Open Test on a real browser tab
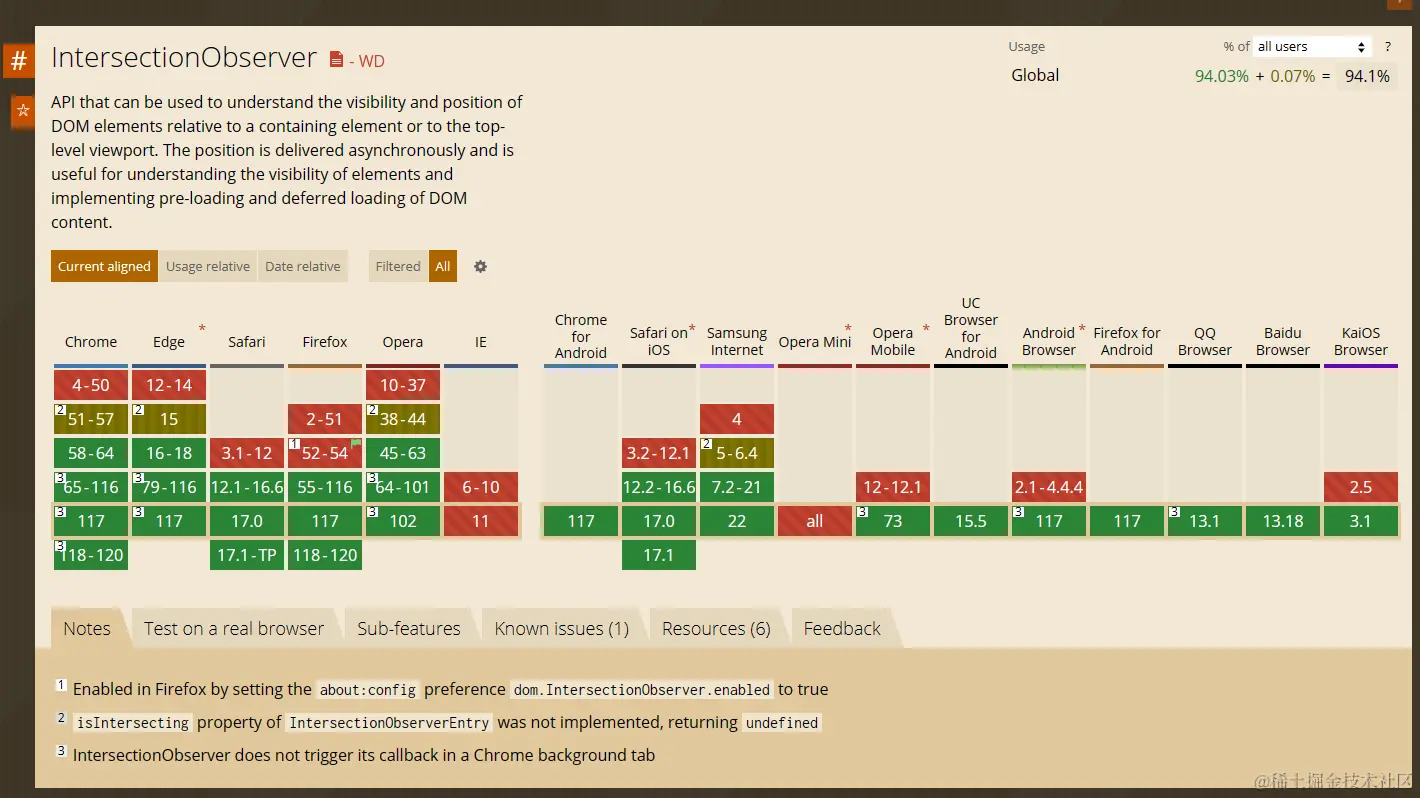The height and width of the screenshot is (798, 1420). 234,628
